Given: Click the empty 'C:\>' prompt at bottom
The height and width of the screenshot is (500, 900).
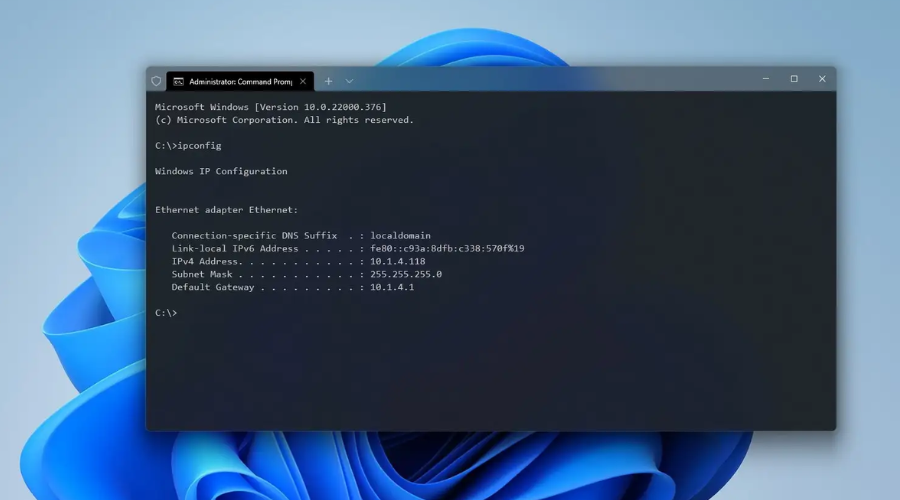Looking at the screenshot, I should pyautogui.click(x=166, y=313).
